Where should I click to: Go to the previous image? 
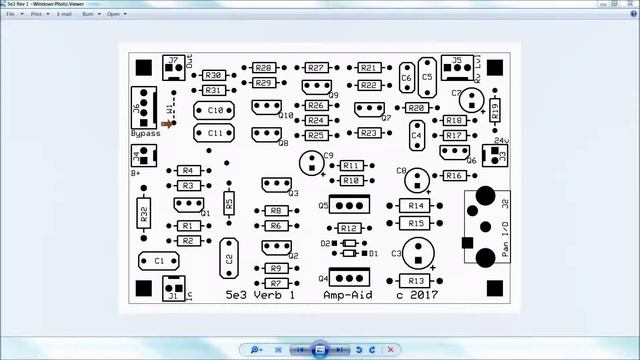(300, 350)
